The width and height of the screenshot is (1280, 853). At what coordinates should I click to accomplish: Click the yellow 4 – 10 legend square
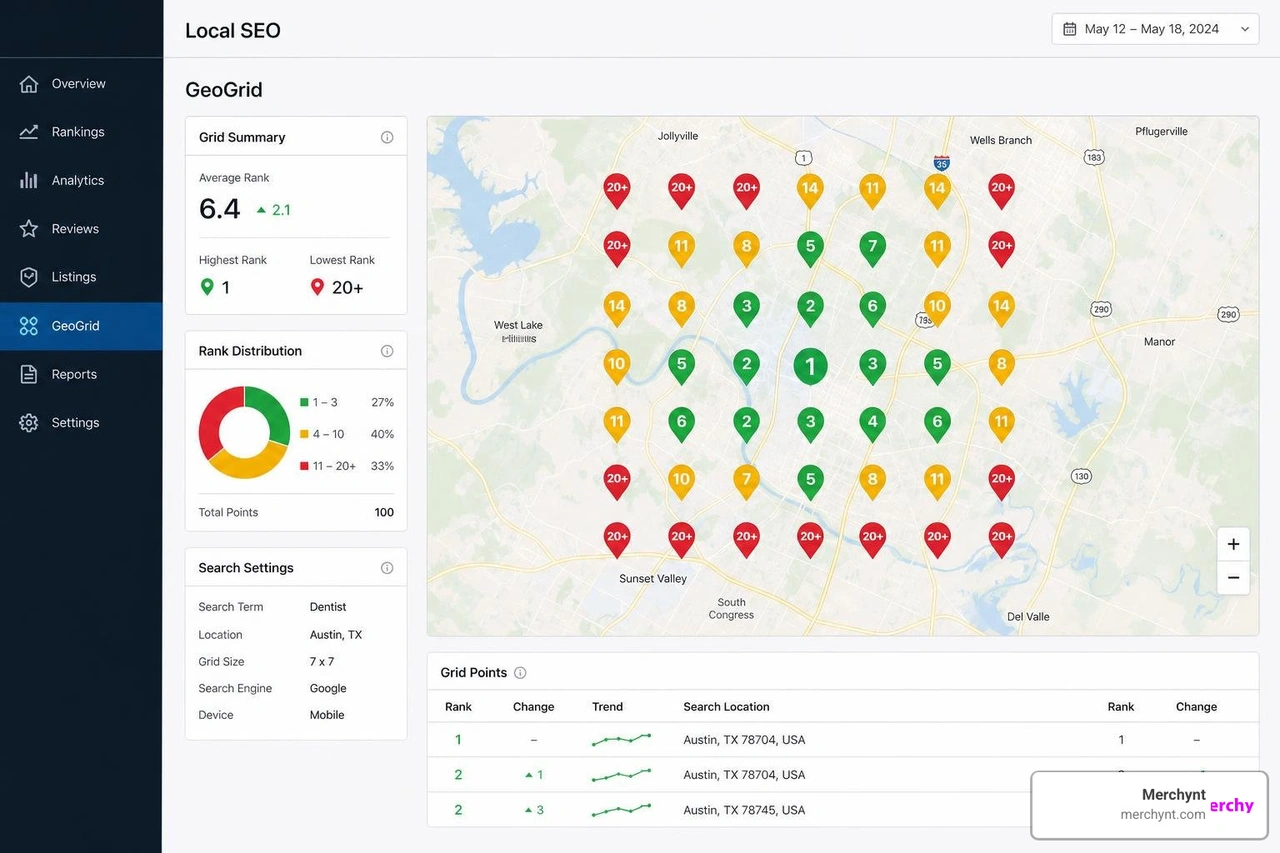tap(304, 434)
